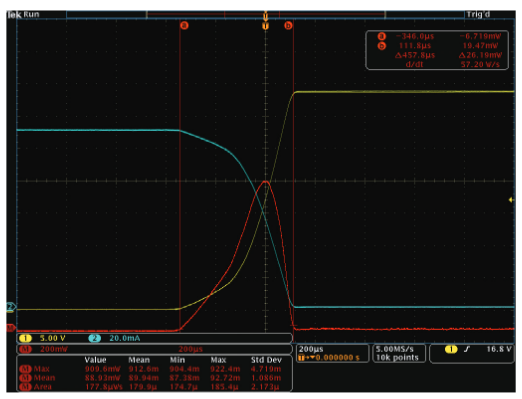This screenshot has height=399, width=522.
Task: Click cursor a time -346.0µs
Action: 415,36
